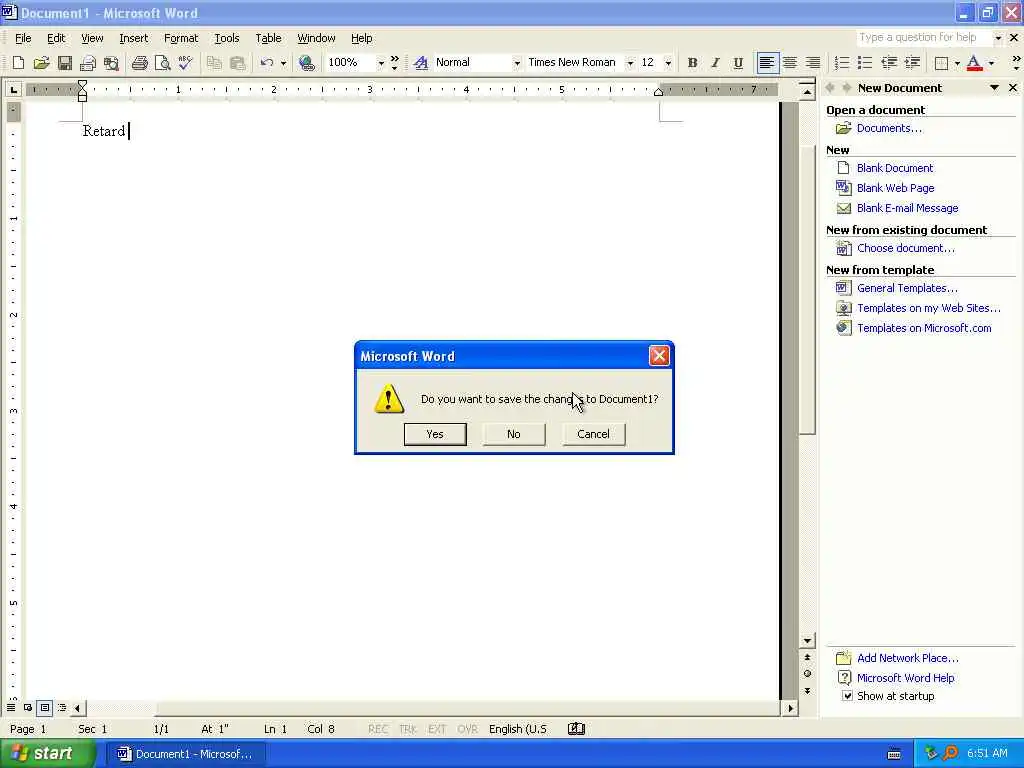1024x768 pixels.
Task: Click Add Network Place... link
Action: coord(908,658)
